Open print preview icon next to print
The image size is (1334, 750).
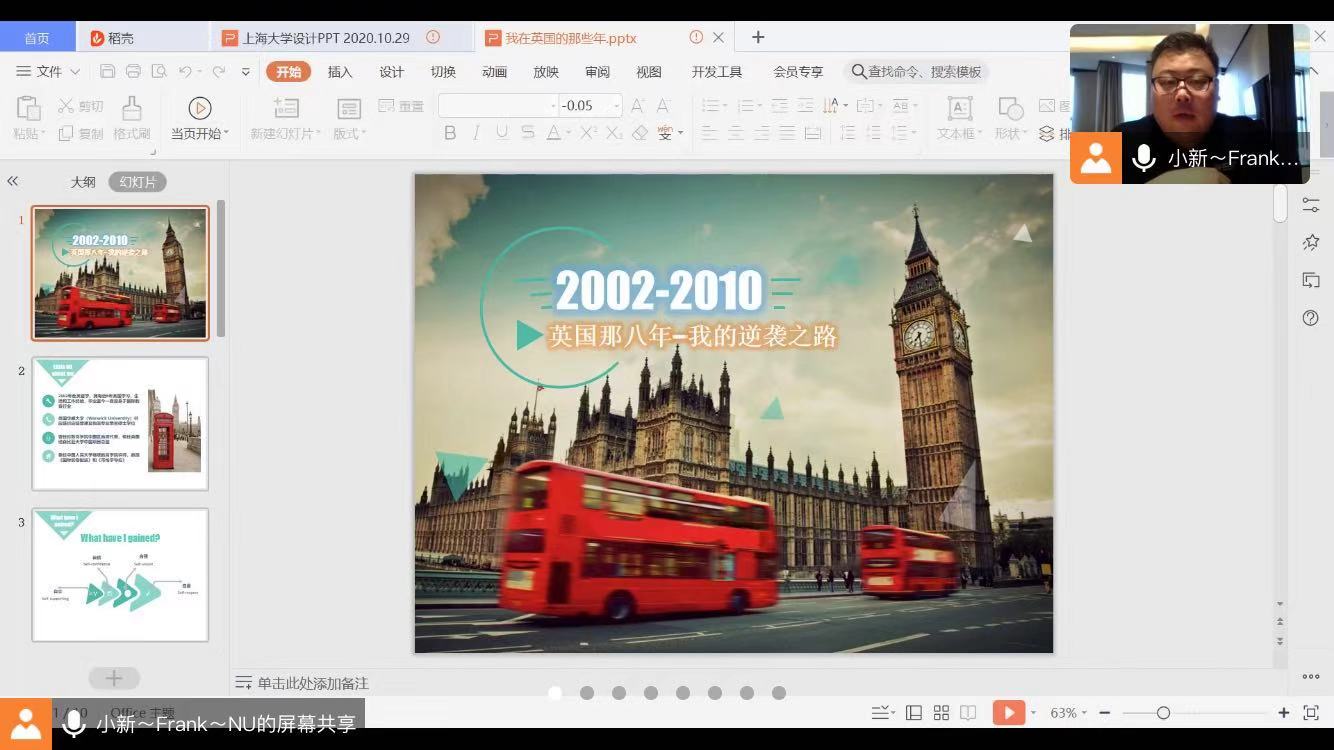(159, 72)
